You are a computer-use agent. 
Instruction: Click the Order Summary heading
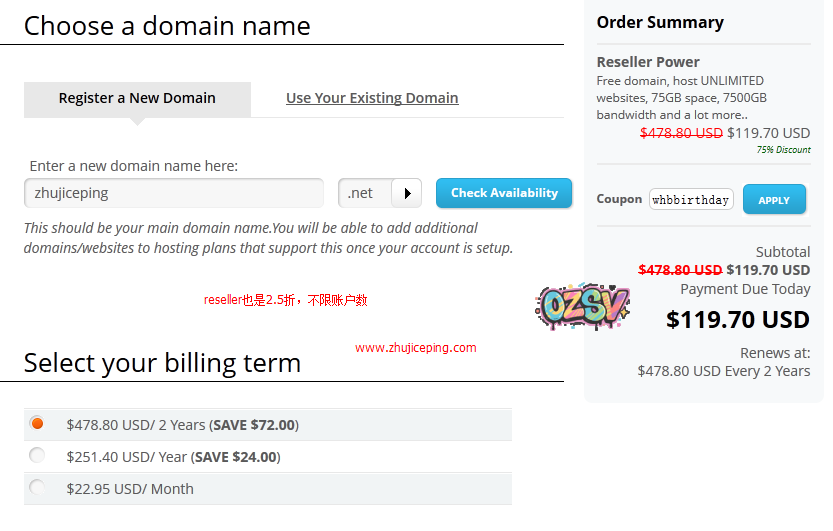click(x=660, y=22)
